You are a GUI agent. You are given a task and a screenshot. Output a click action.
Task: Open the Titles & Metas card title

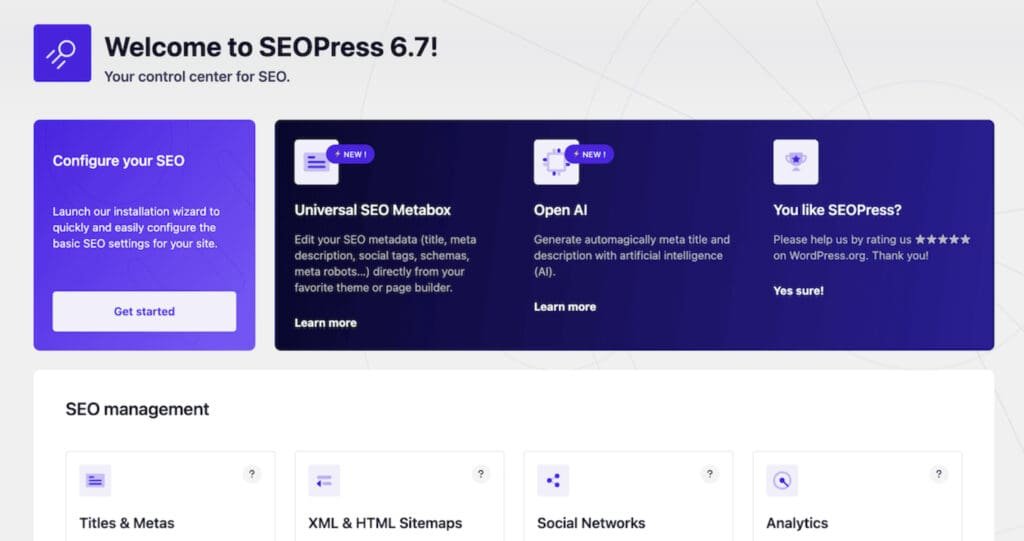127,523
